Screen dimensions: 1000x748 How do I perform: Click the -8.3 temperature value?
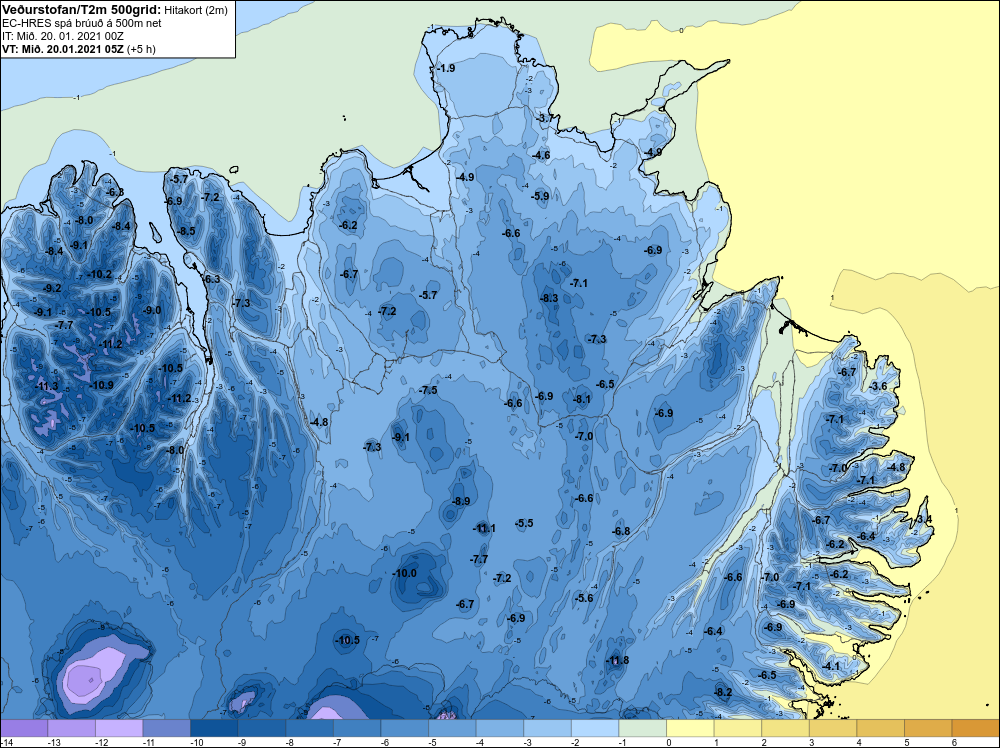point(549,298)
